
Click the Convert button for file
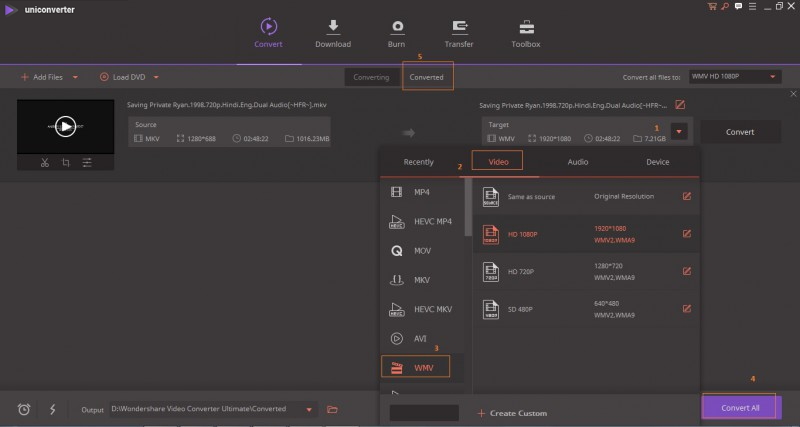[740, 132]
